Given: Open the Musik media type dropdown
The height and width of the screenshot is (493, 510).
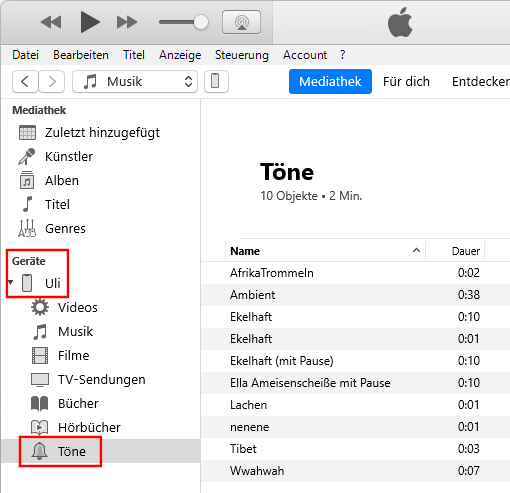Looking at the screenshot, I should tap(135, 82).
